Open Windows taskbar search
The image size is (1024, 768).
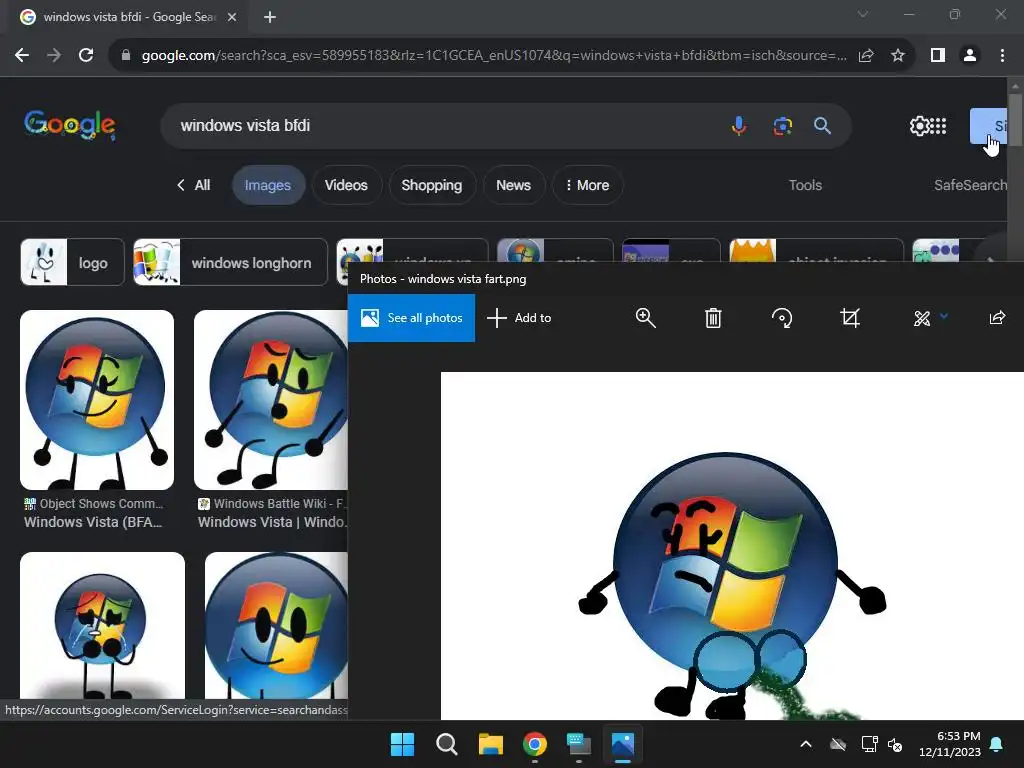point(447,744)
